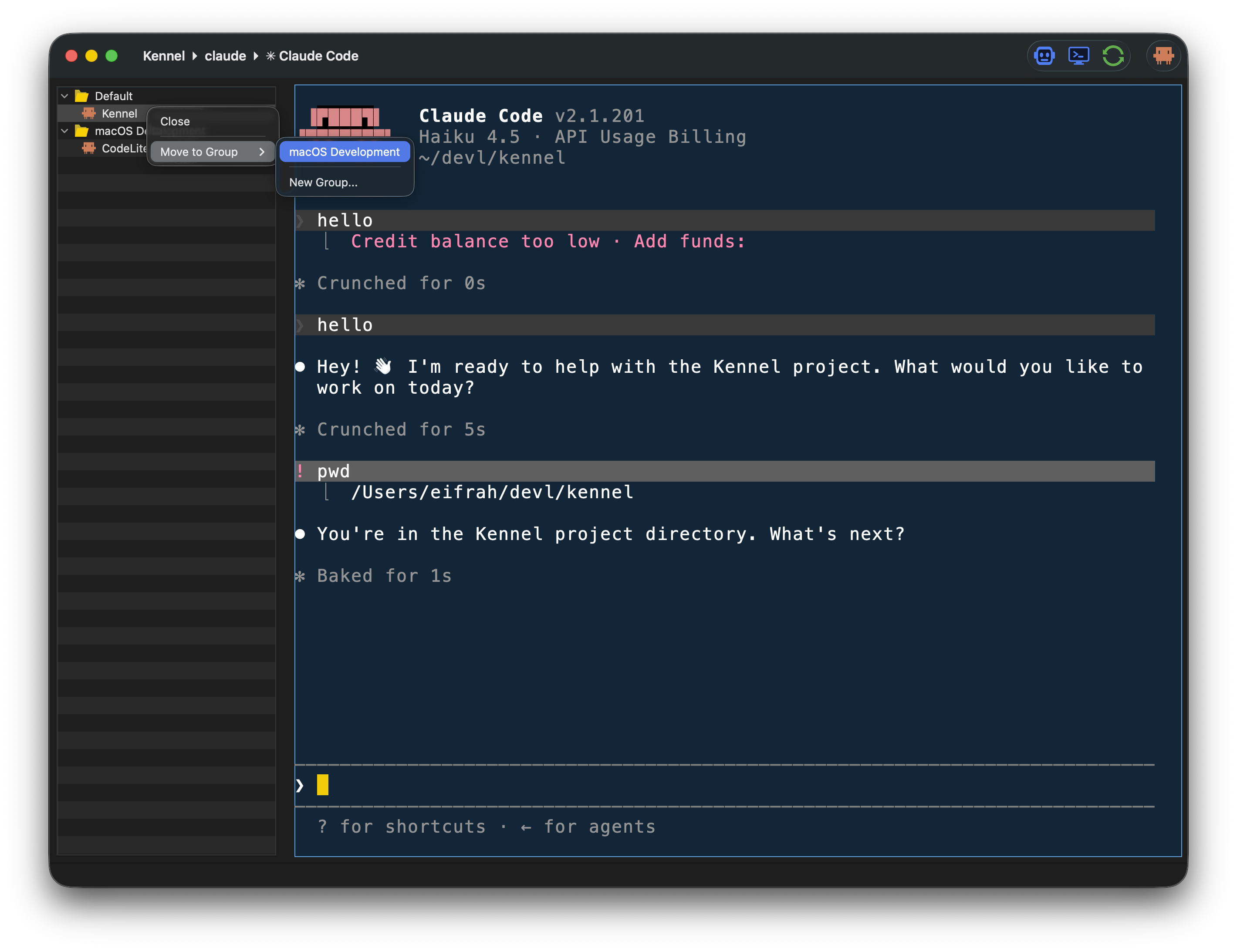Click the claude title bar breadcrumb
Screen dimensions: 1237x952
coord(225,55)
